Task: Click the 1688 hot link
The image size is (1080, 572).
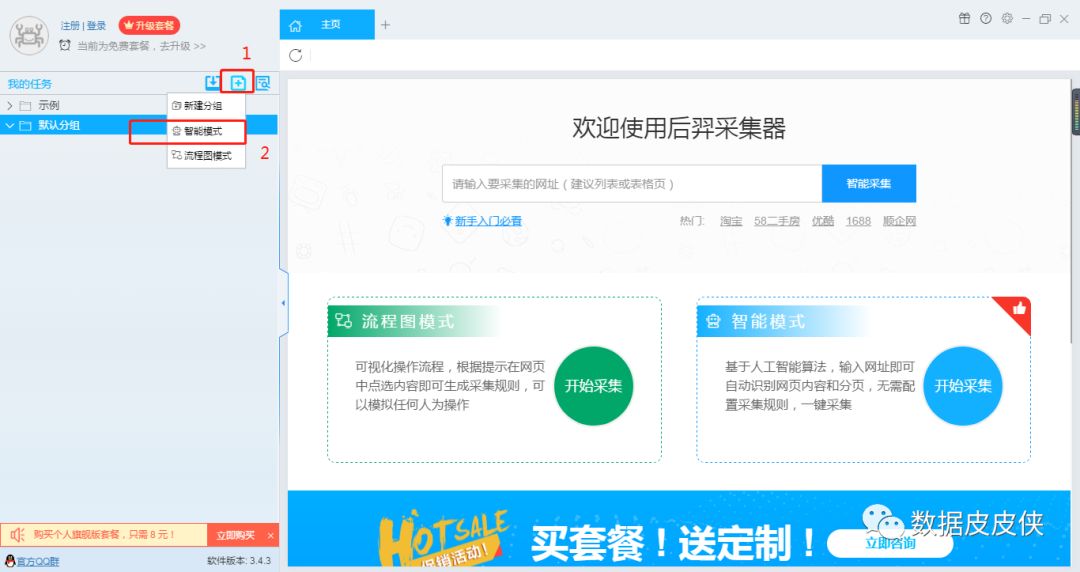Action: (858, 221)
